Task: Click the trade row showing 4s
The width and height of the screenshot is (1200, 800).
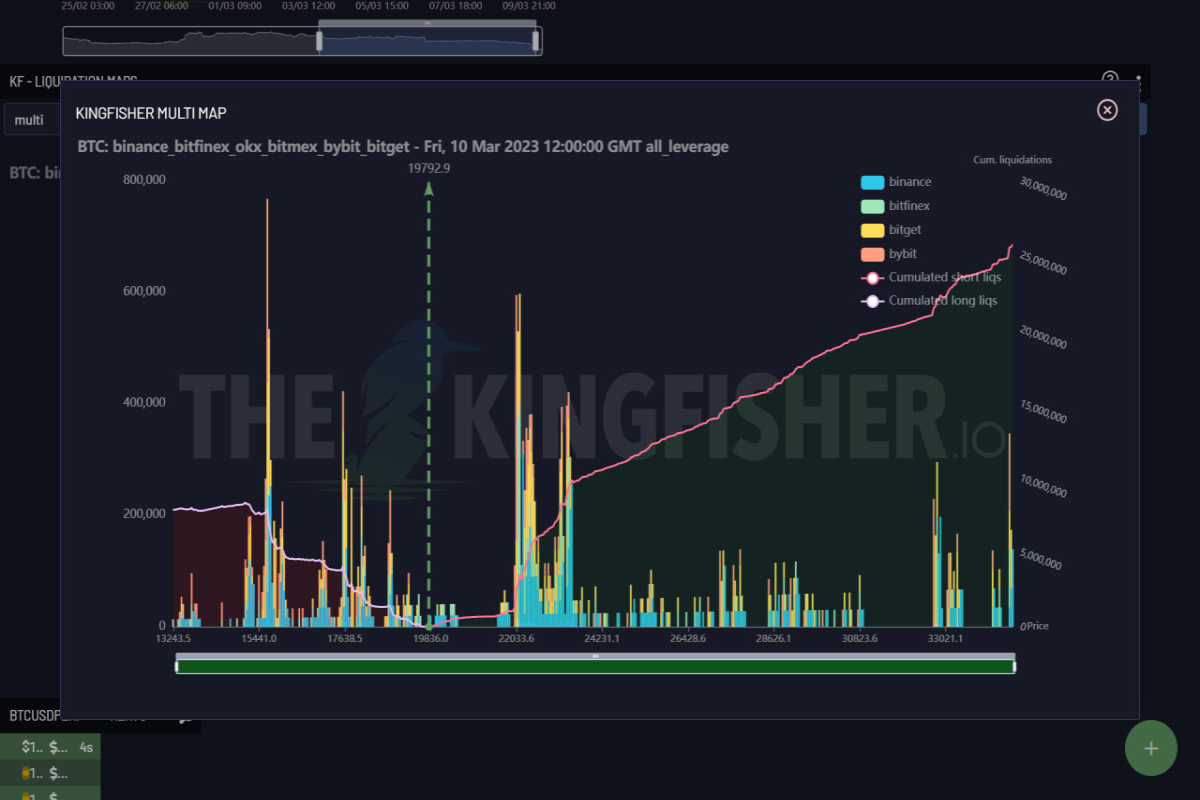Action: 50,747
